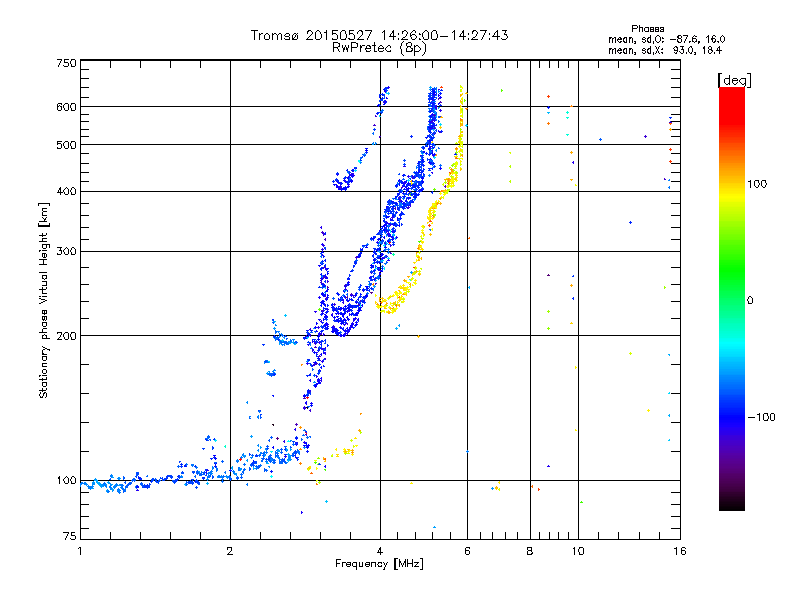Click the 'Phases' header label
800x600 pixels.
pyautogui.click(x=647, y=29)
